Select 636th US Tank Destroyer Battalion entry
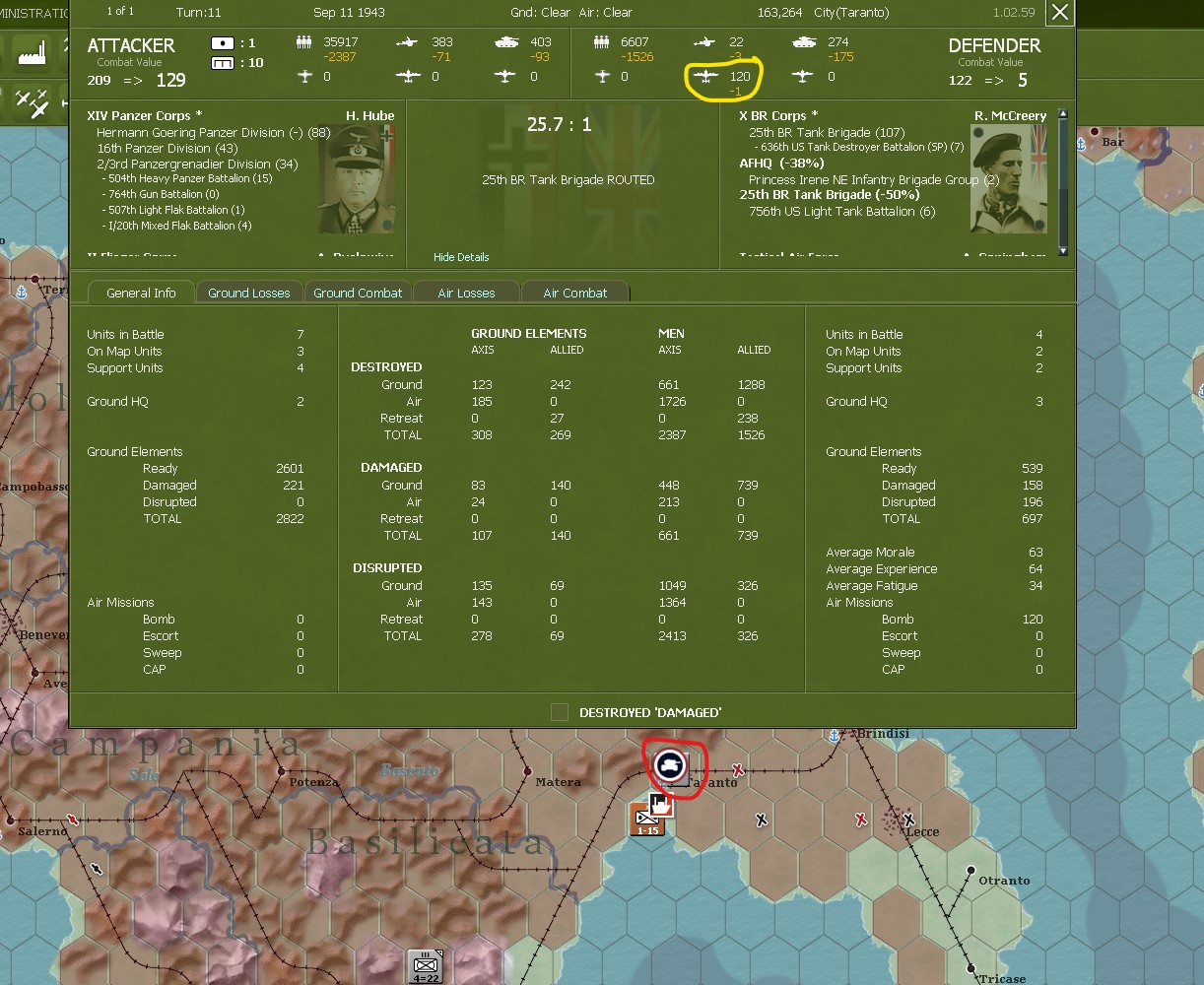 click(x=859, y=147)
